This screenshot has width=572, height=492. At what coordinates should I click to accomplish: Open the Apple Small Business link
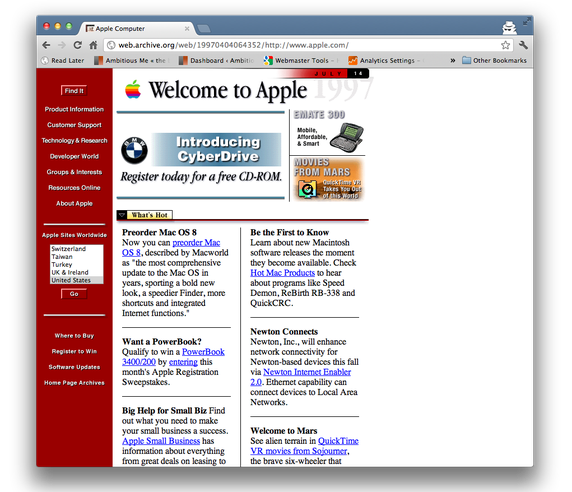pos(161,441)
